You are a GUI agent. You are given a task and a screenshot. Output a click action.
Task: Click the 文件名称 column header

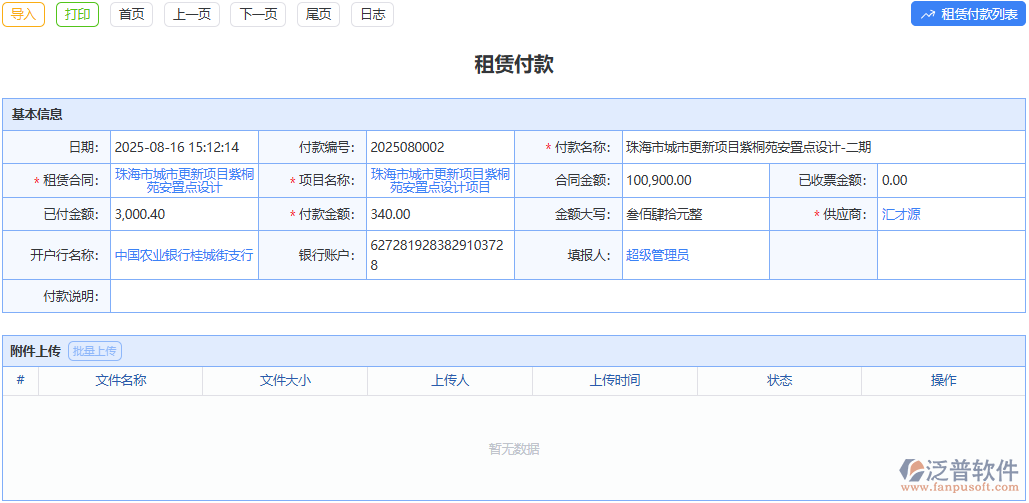coord(121,380)
